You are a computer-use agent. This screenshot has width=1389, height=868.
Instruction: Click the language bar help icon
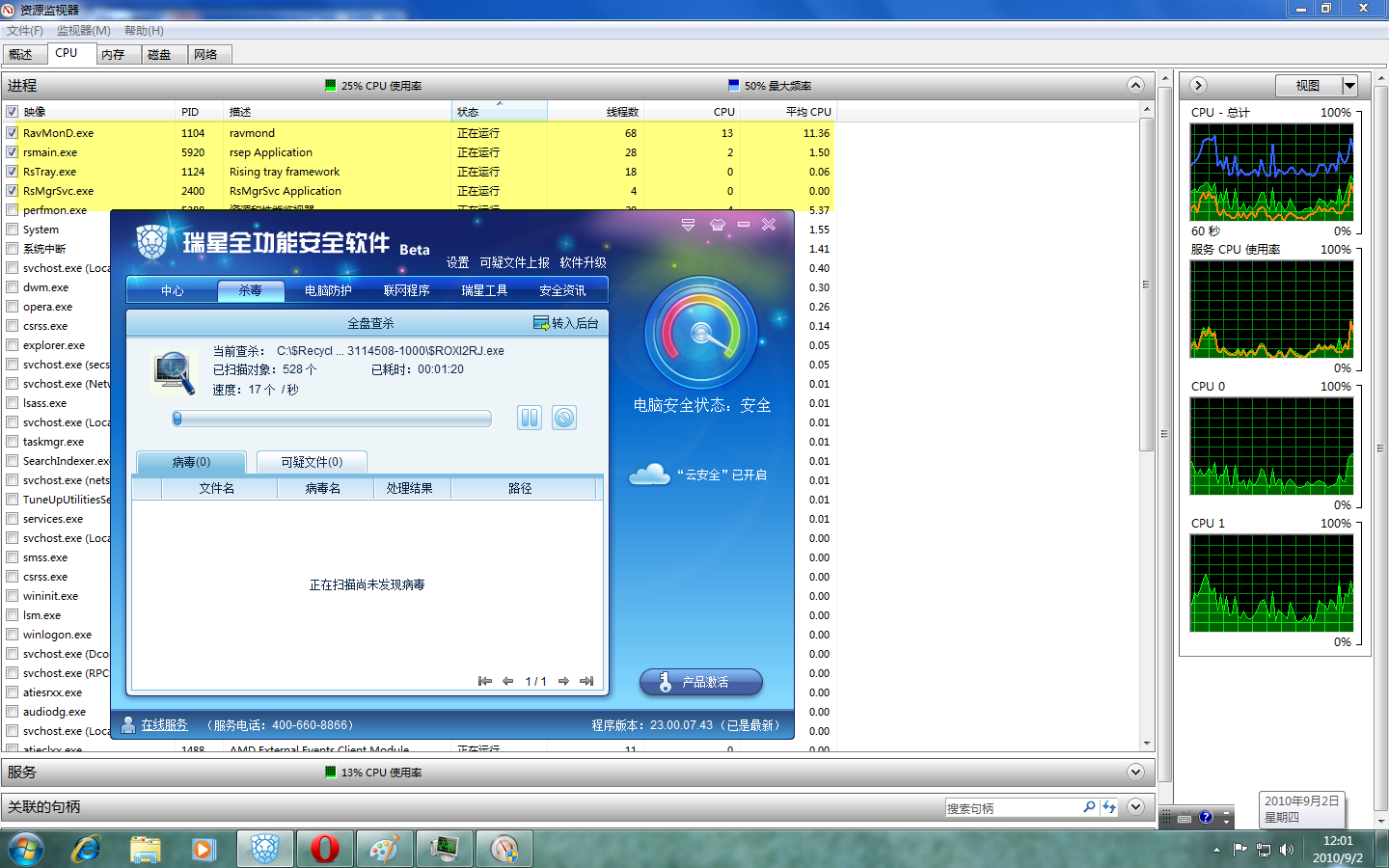(x=1206, y=818)
